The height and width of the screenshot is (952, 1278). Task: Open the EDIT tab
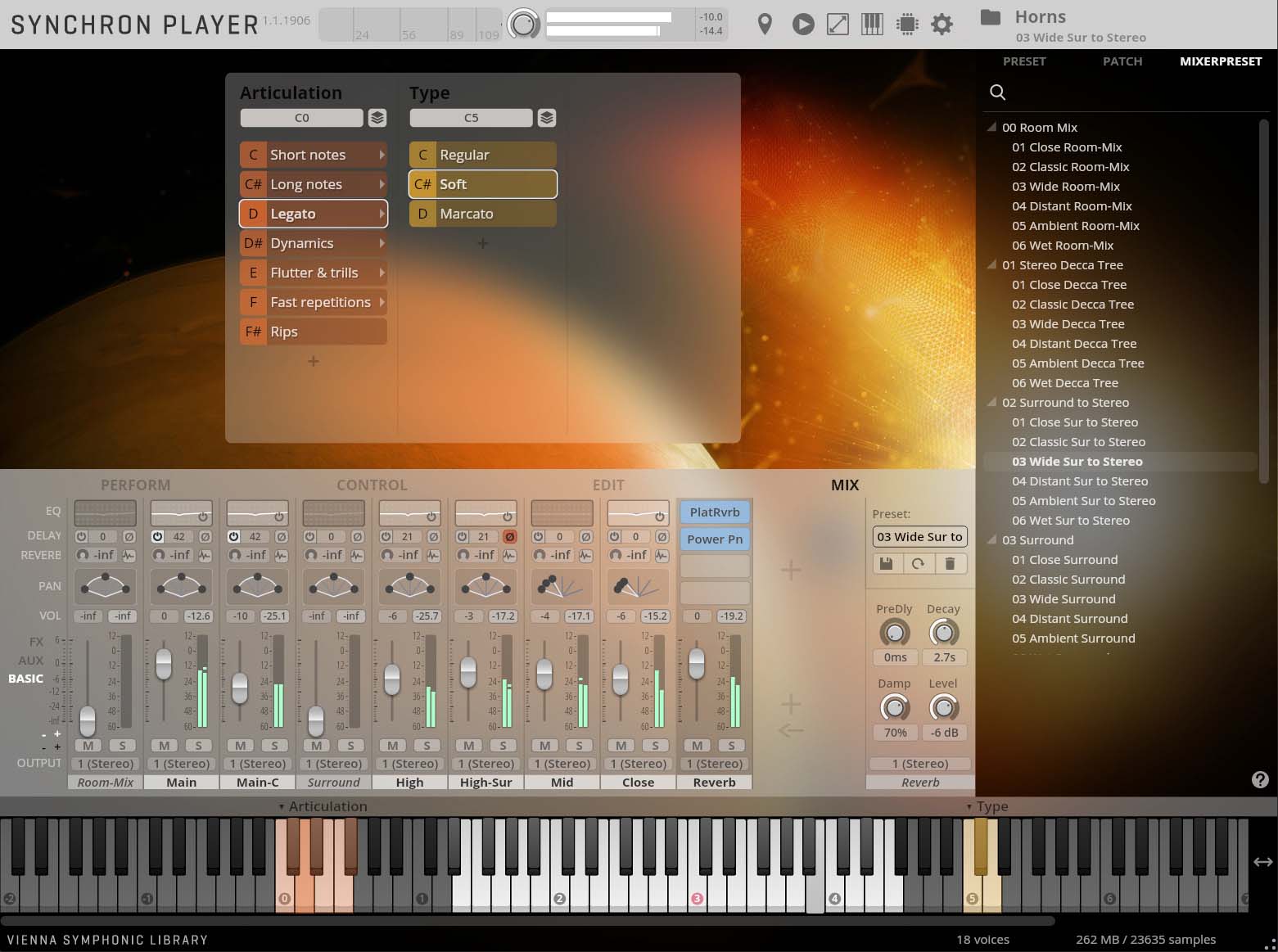point(608,485)
